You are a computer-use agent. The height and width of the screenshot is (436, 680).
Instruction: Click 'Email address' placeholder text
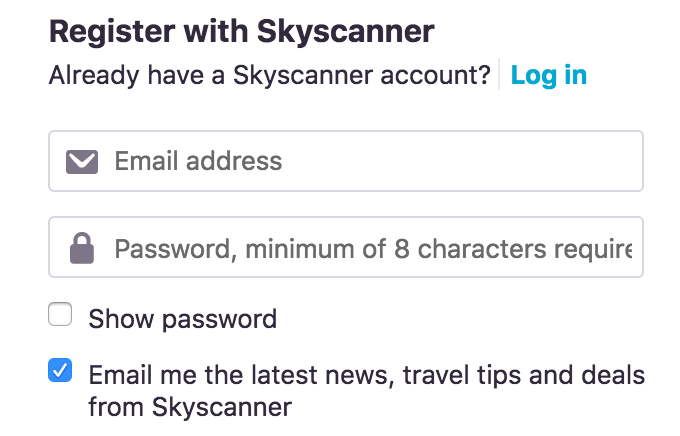pyautogui.click(x=198, y=161)
